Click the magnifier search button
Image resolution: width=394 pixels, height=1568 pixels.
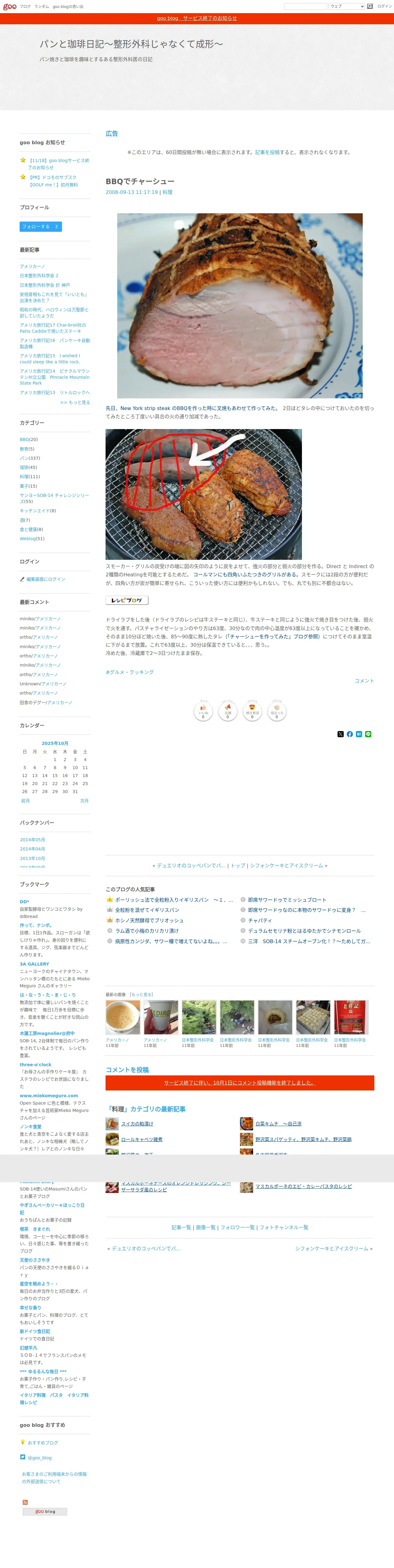[370, 6]
